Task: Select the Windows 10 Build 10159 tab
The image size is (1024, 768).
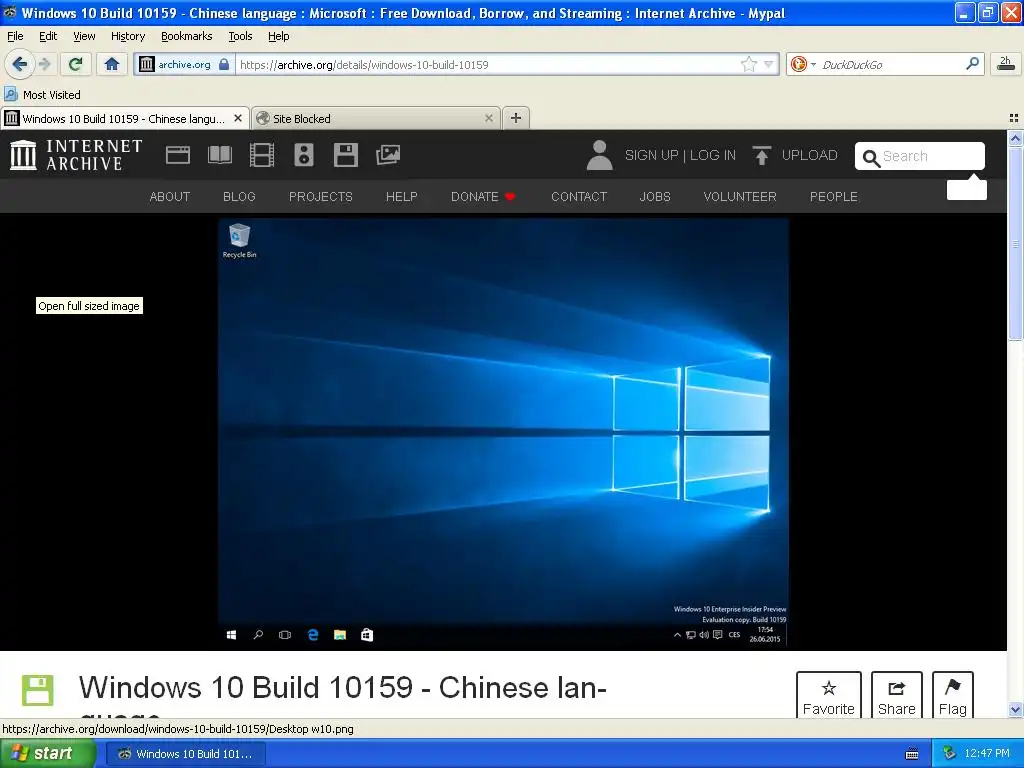Action: (x=124, y=118)
